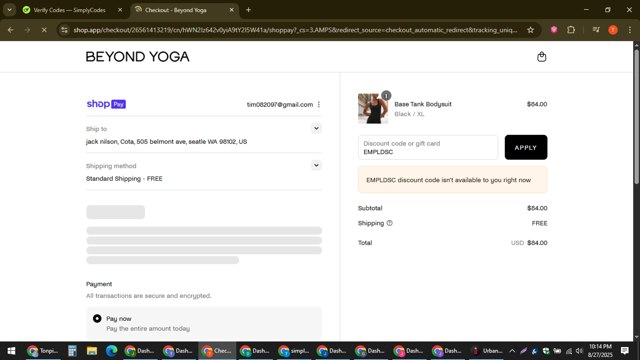This screenshot has height=360, width=640.
Task: Open the notification center icon
Action: (624, 351)
